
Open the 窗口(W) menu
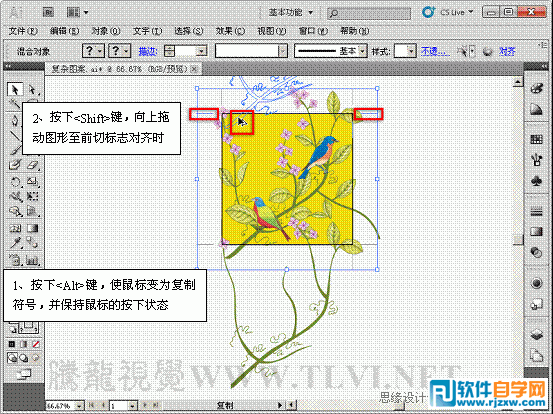point(313,31)
